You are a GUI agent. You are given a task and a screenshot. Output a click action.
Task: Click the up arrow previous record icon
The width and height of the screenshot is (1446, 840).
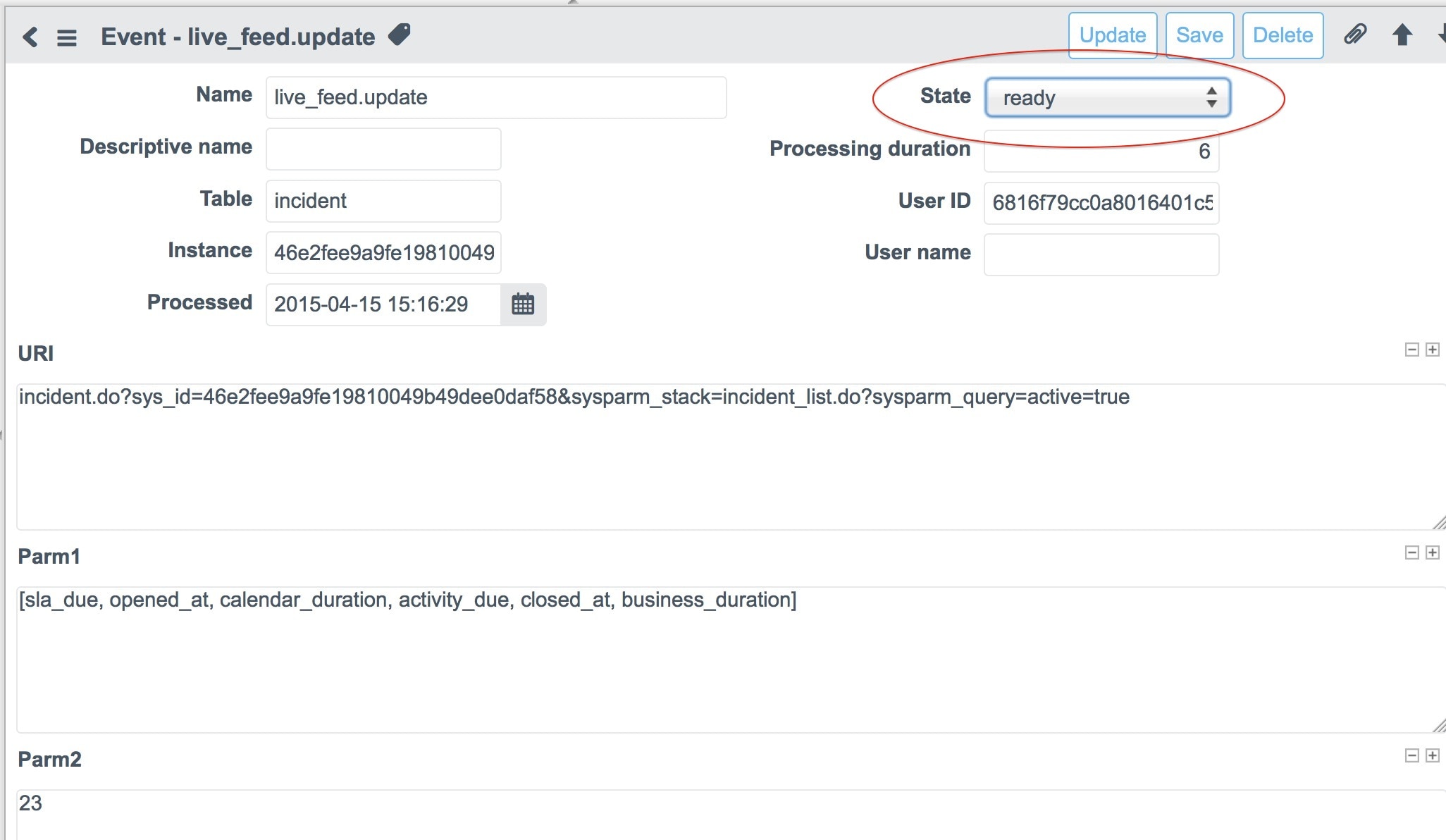click(x=1402, y=35)
